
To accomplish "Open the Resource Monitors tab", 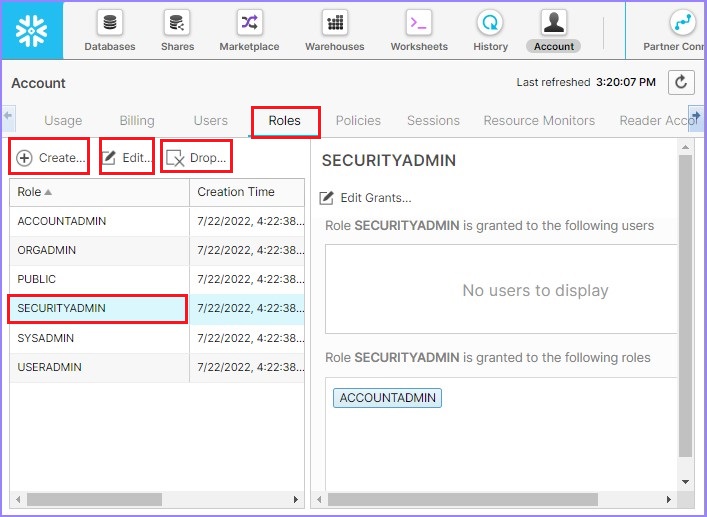I will point(539,120).
